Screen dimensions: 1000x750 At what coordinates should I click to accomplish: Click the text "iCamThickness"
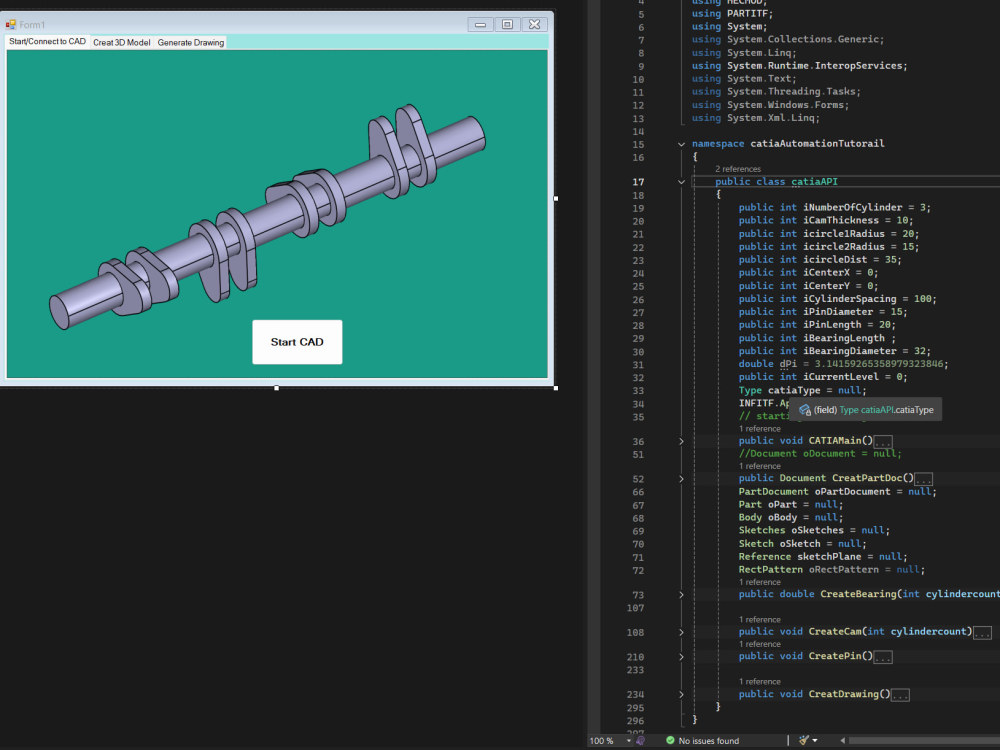(841, 220)
